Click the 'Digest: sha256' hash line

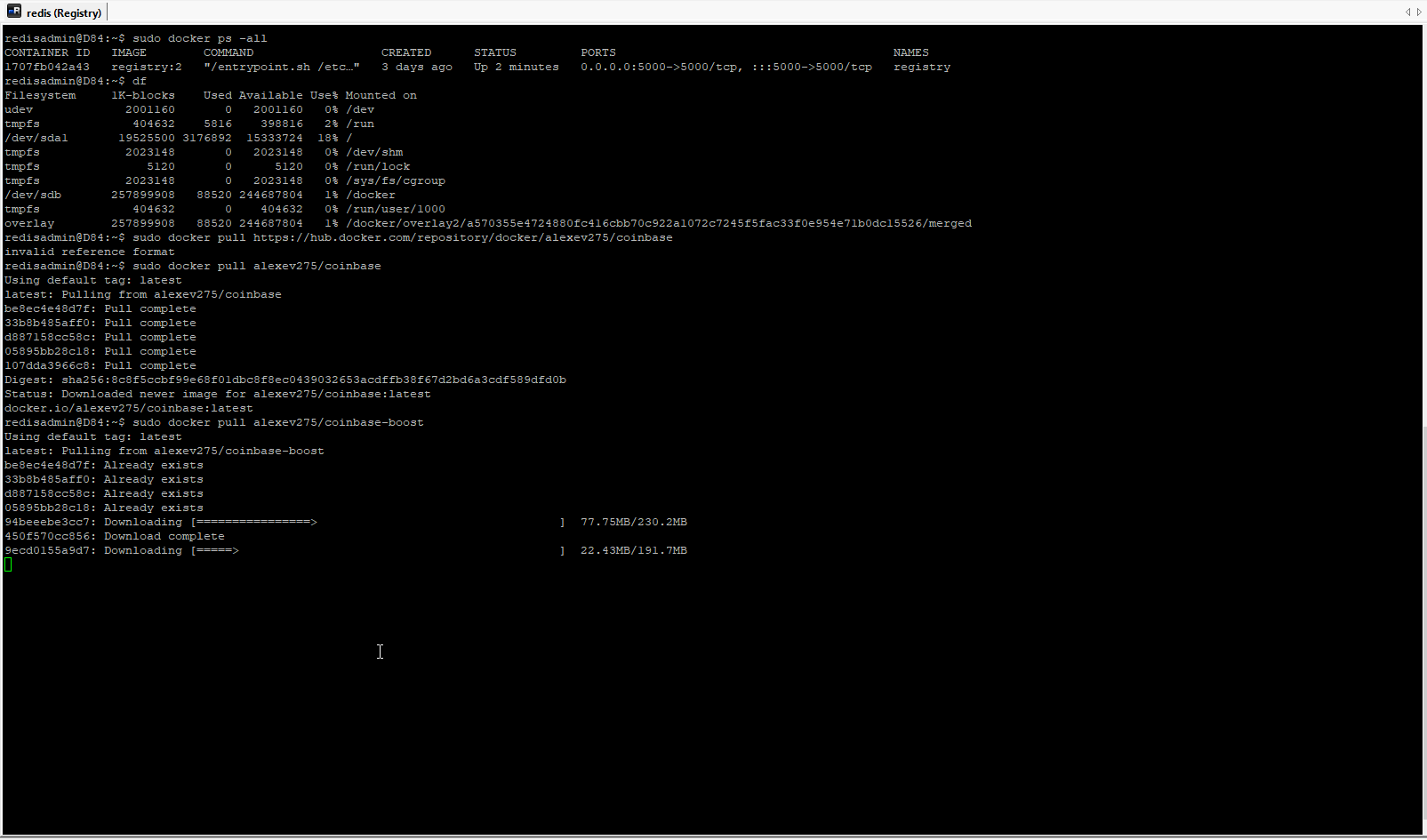285,380
